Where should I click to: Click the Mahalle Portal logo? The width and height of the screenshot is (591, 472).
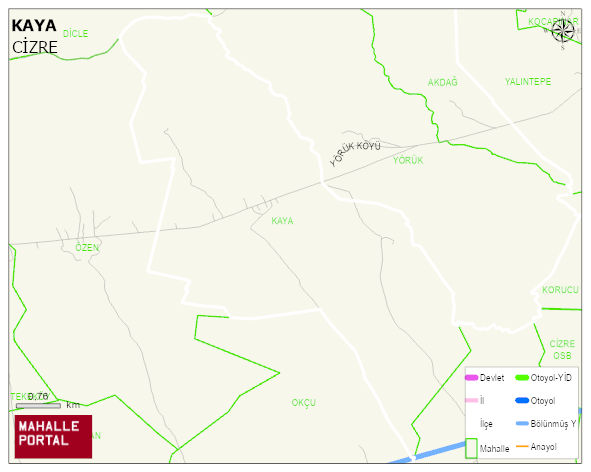53,437
